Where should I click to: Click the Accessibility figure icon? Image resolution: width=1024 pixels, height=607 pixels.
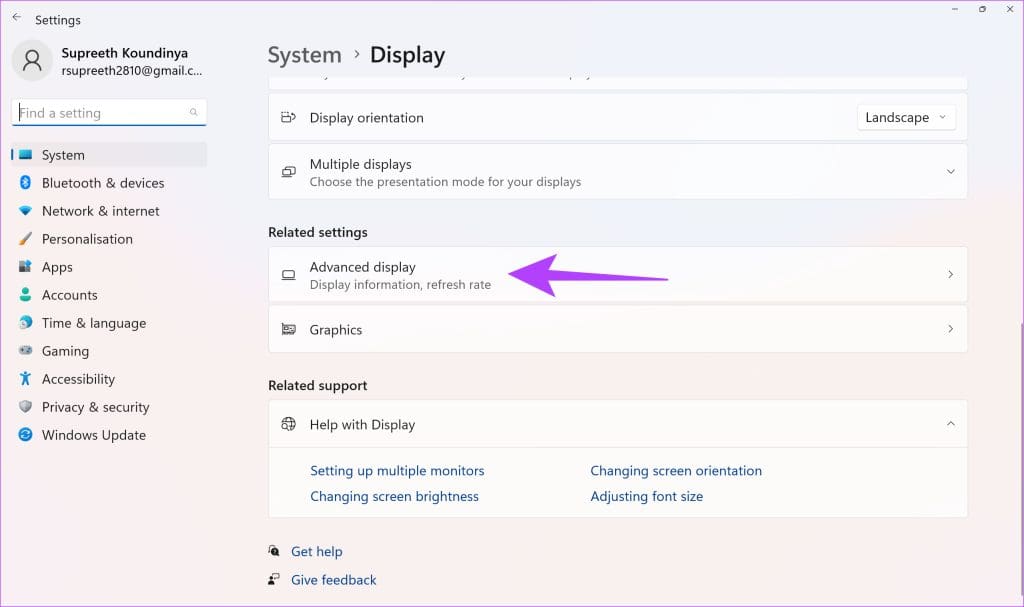click(24, 379)
